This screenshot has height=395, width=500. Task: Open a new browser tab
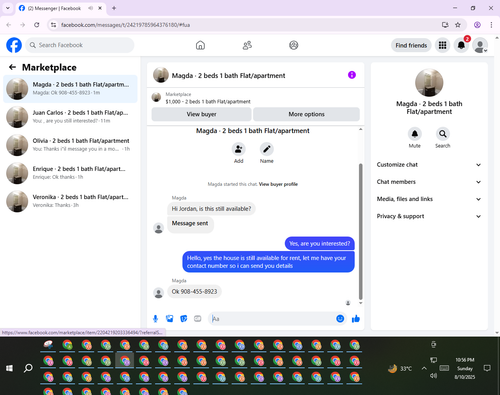114,8
